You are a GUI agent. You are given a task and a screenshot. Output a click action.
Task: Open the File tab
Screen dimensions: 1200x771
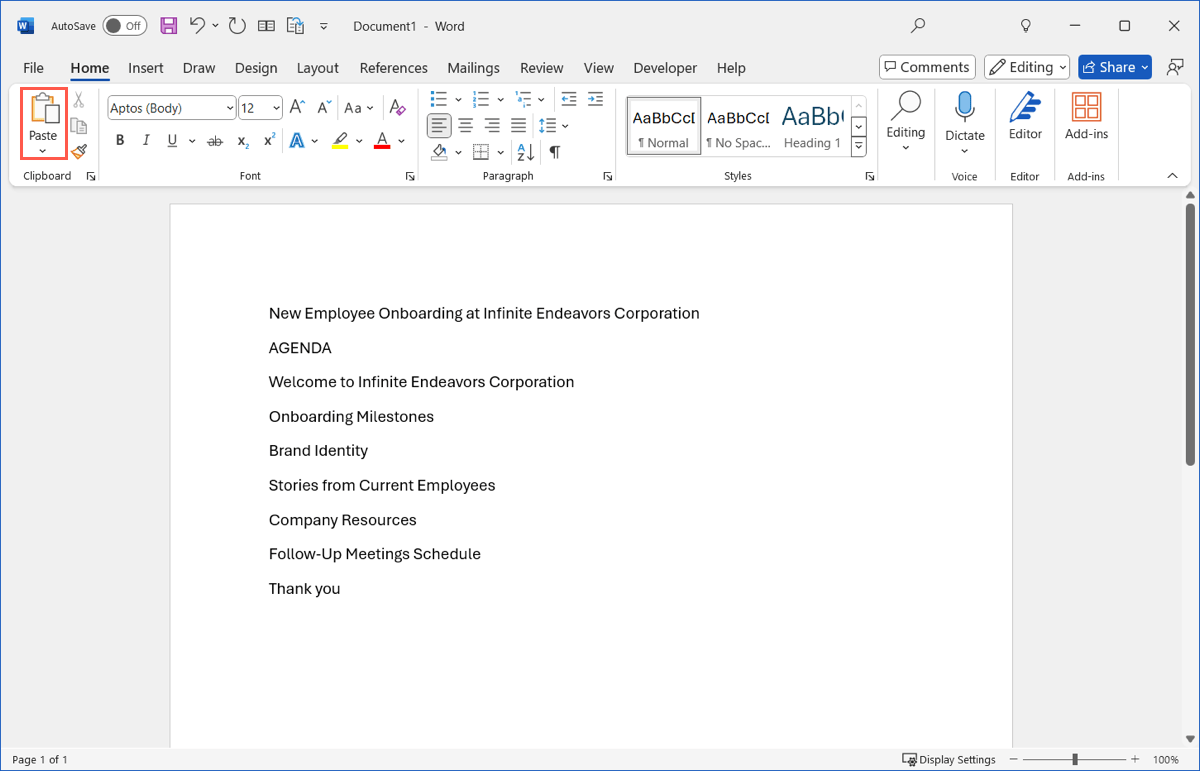point(33,68)
